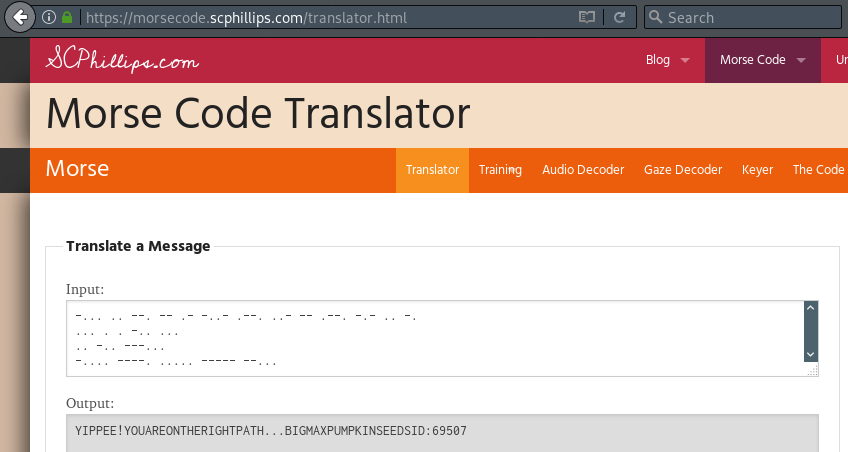Click the browser back arrow button
The height and width of the screenshot is (452, 848).
[20, 17]
